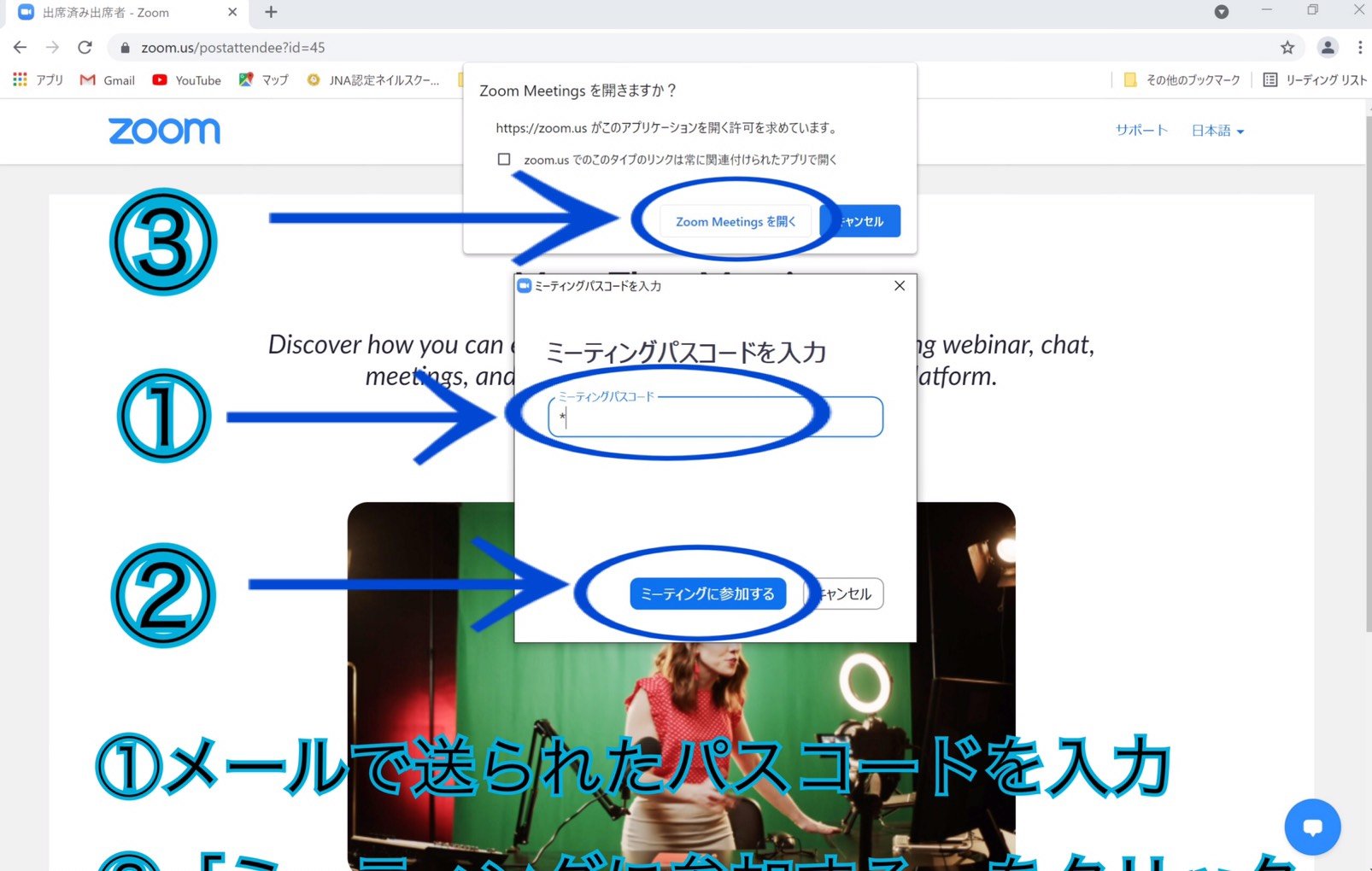Viewport: 1372px width, 871px height.
Task: Open the リーディング リスト panel
Action: click(x=1315, y=80)
